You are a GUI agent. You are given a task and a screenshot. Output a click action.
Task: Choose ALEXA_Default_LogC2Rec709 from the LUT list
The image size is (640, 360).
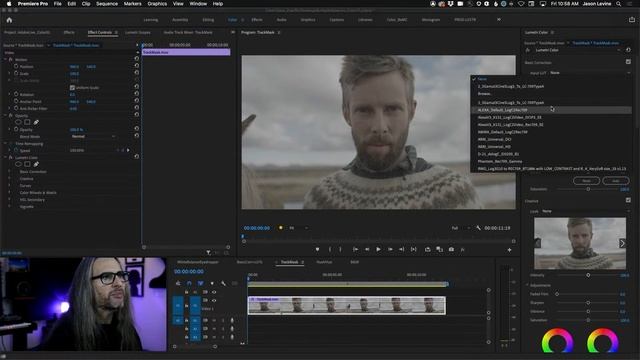(x=551, y=110)
